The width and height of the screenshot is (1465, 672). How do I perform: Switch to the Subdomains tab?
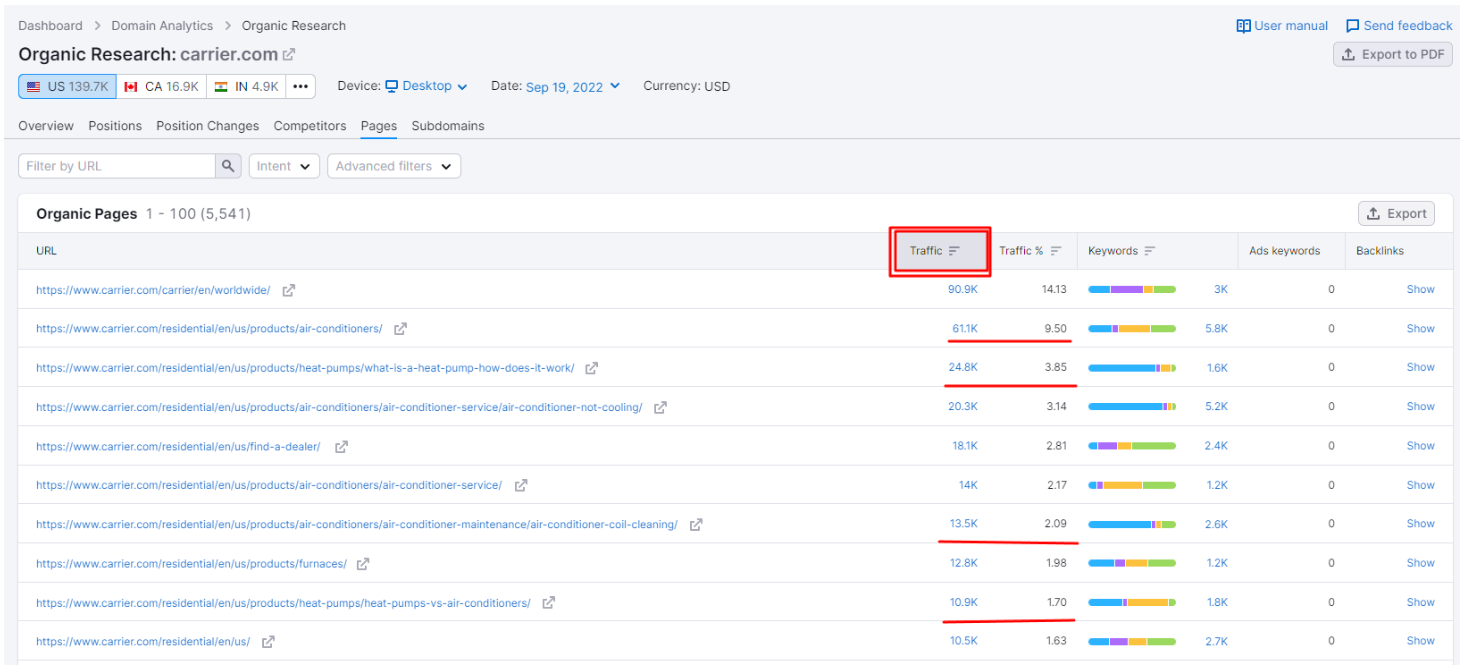point(448,126)
